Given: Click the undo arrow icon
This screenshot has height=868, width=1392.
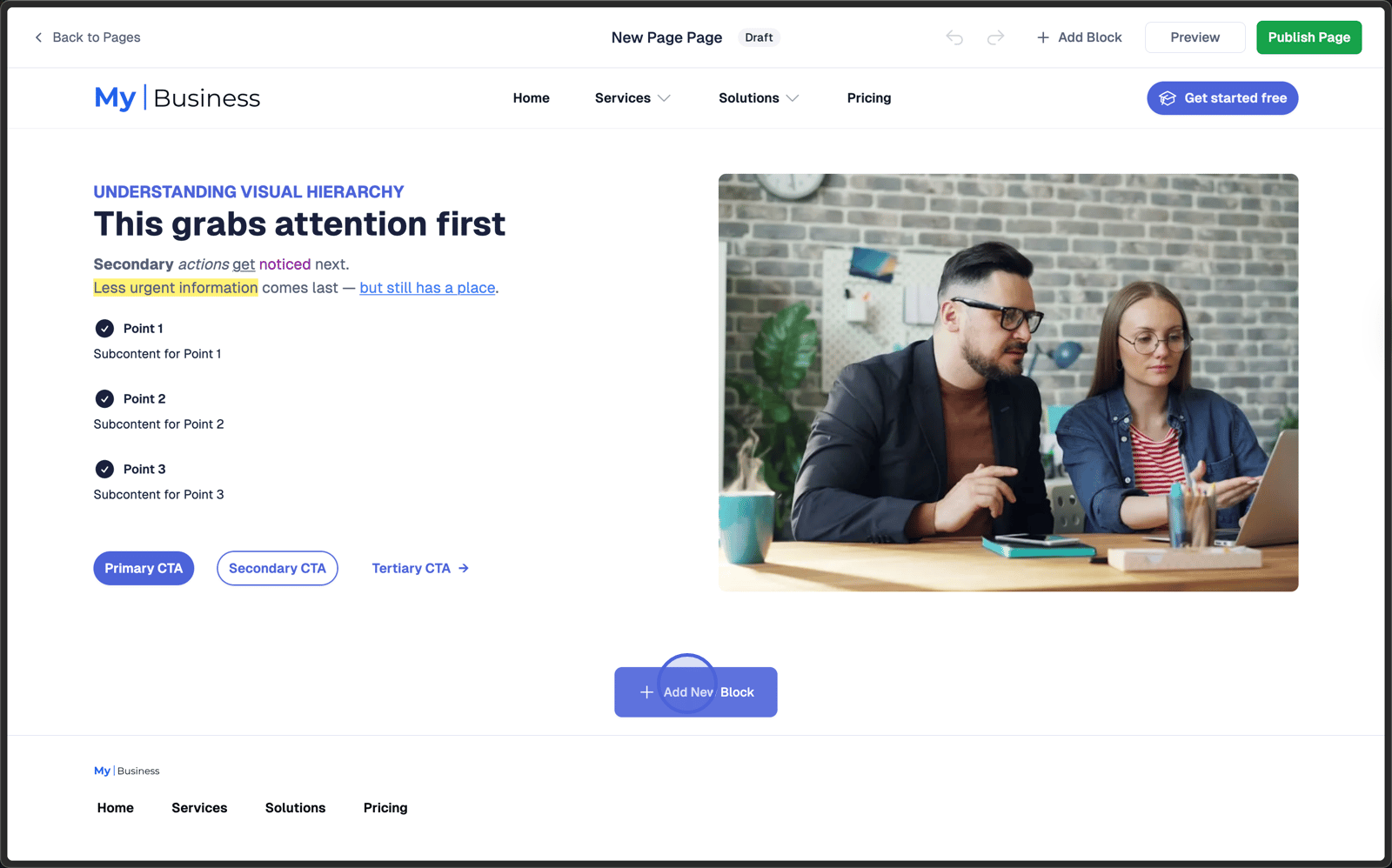Looking at the screenshot, I should pos(954,37).
